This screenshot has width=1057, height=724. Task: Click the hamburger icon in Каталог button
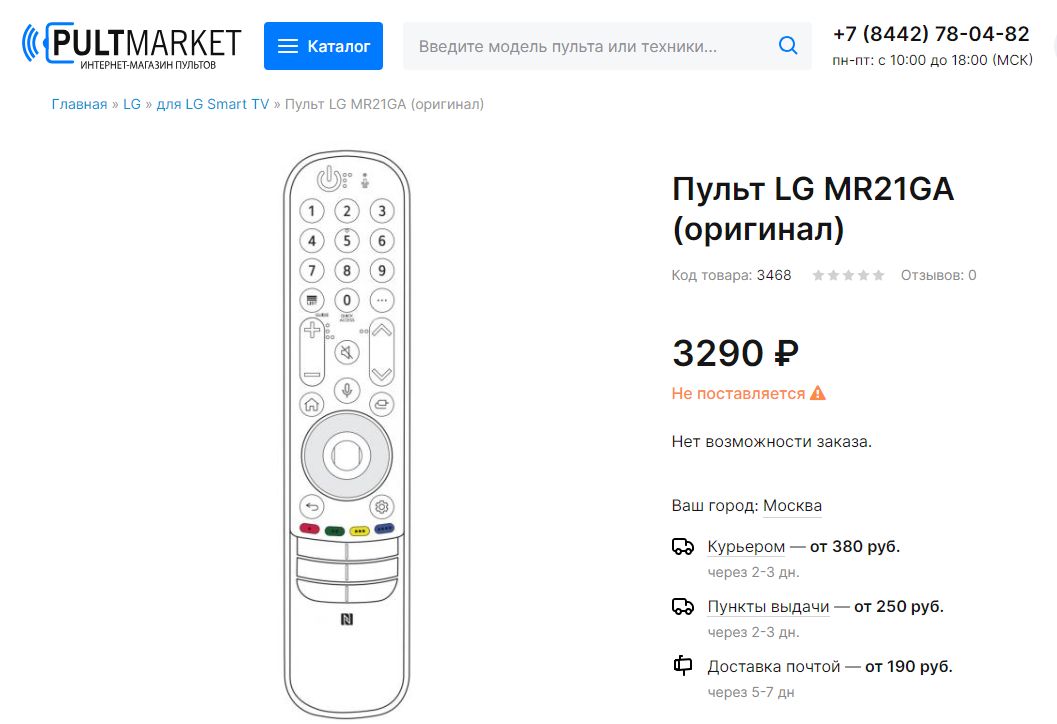pos(288,46)
